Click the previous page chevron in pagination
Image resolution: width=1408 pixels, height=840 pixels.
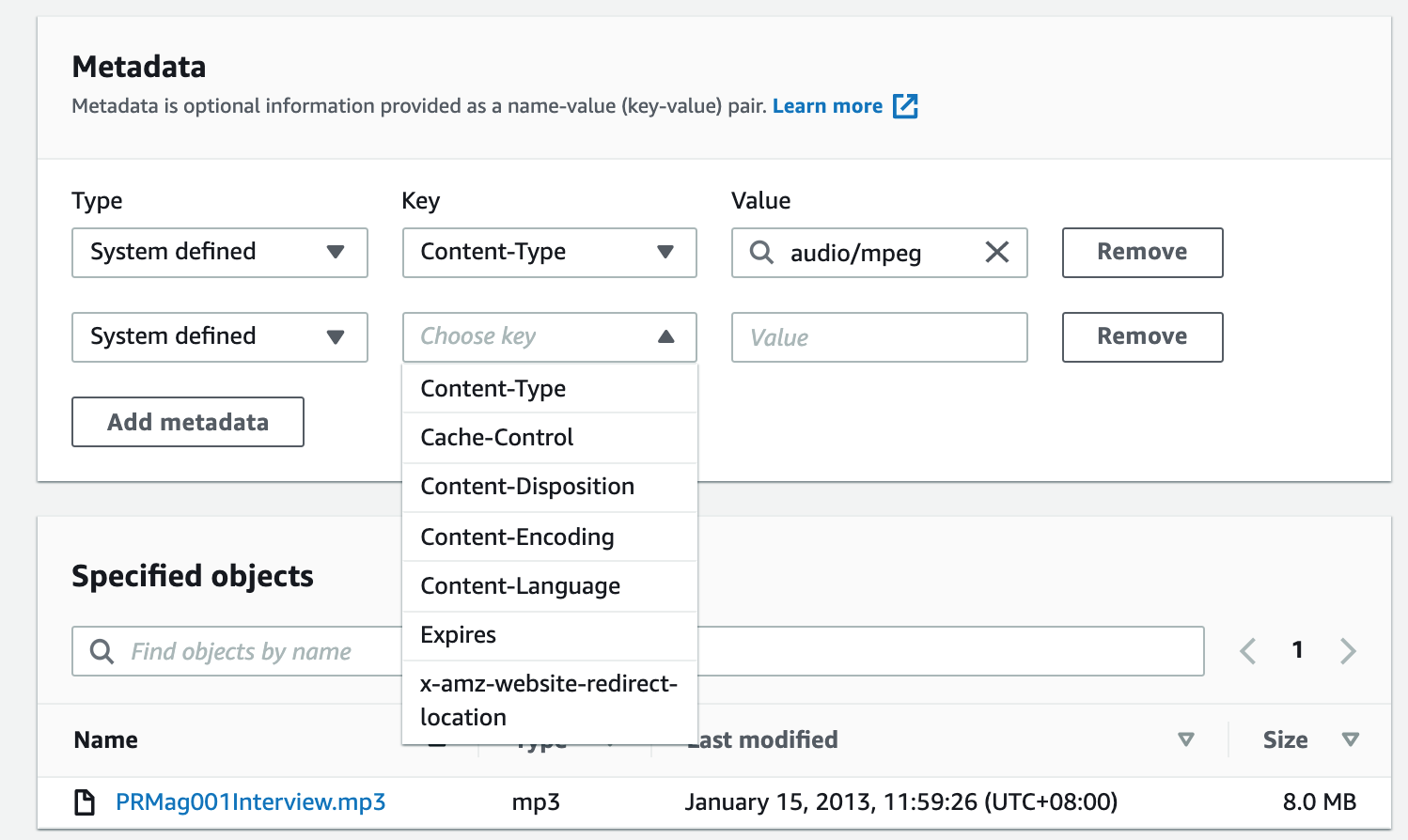(x=1247, y=649)
